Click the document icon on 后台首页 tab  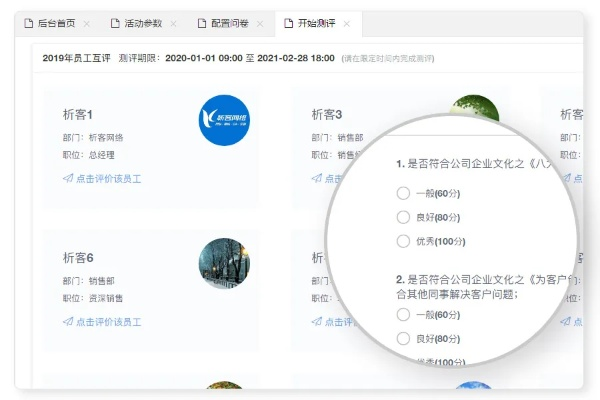click(28, 23)
